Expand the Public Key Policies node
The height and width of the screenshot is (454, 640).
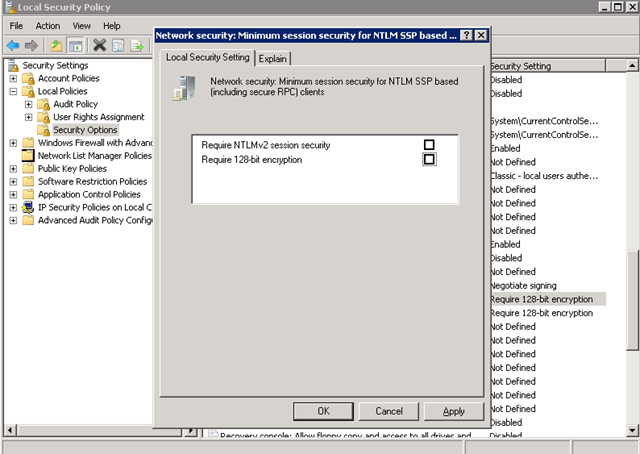(x=13, y=169)
